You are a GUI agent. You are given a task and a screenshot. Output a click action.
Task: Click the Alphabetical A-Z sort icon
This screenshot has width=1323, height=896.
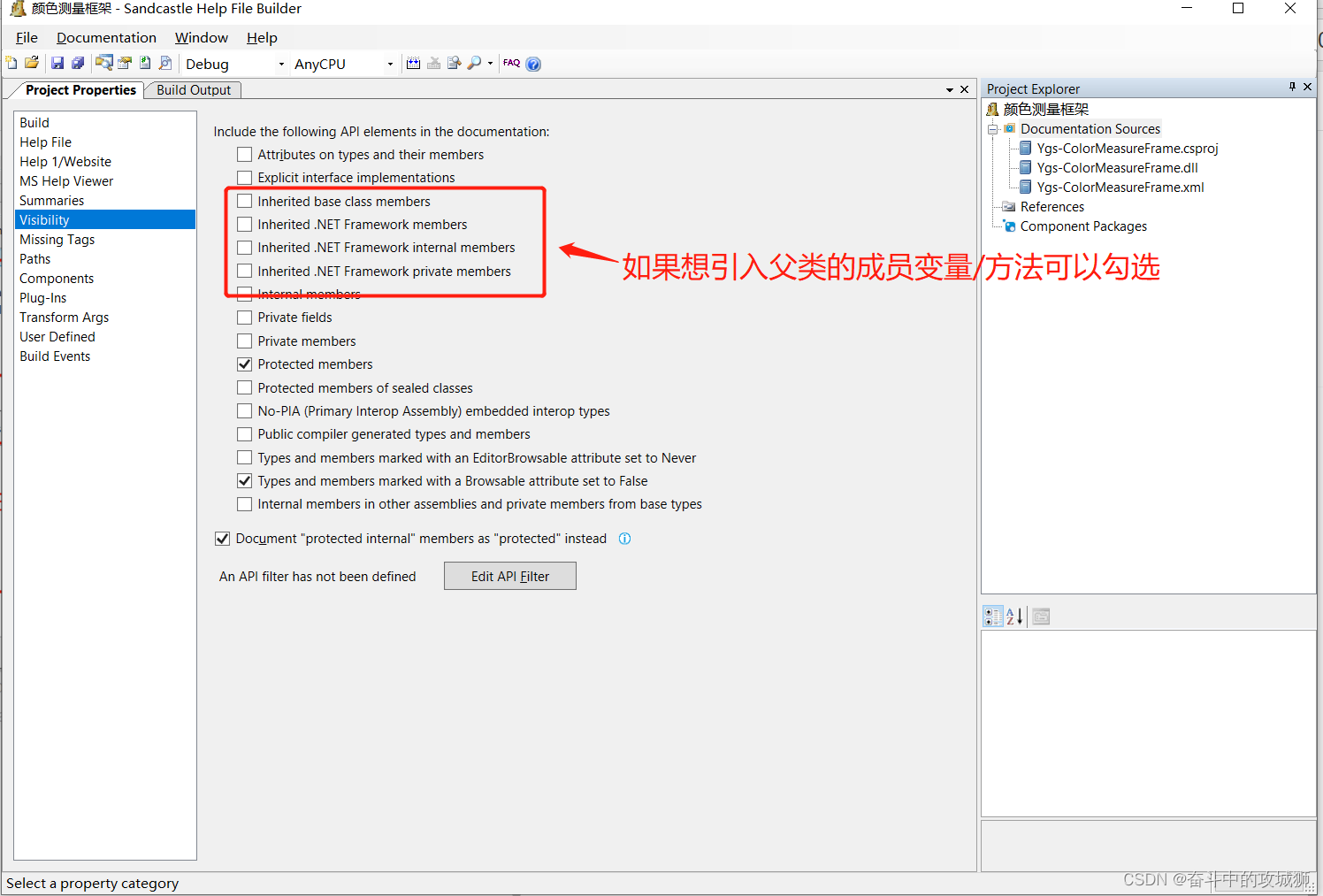[1014, 616]
